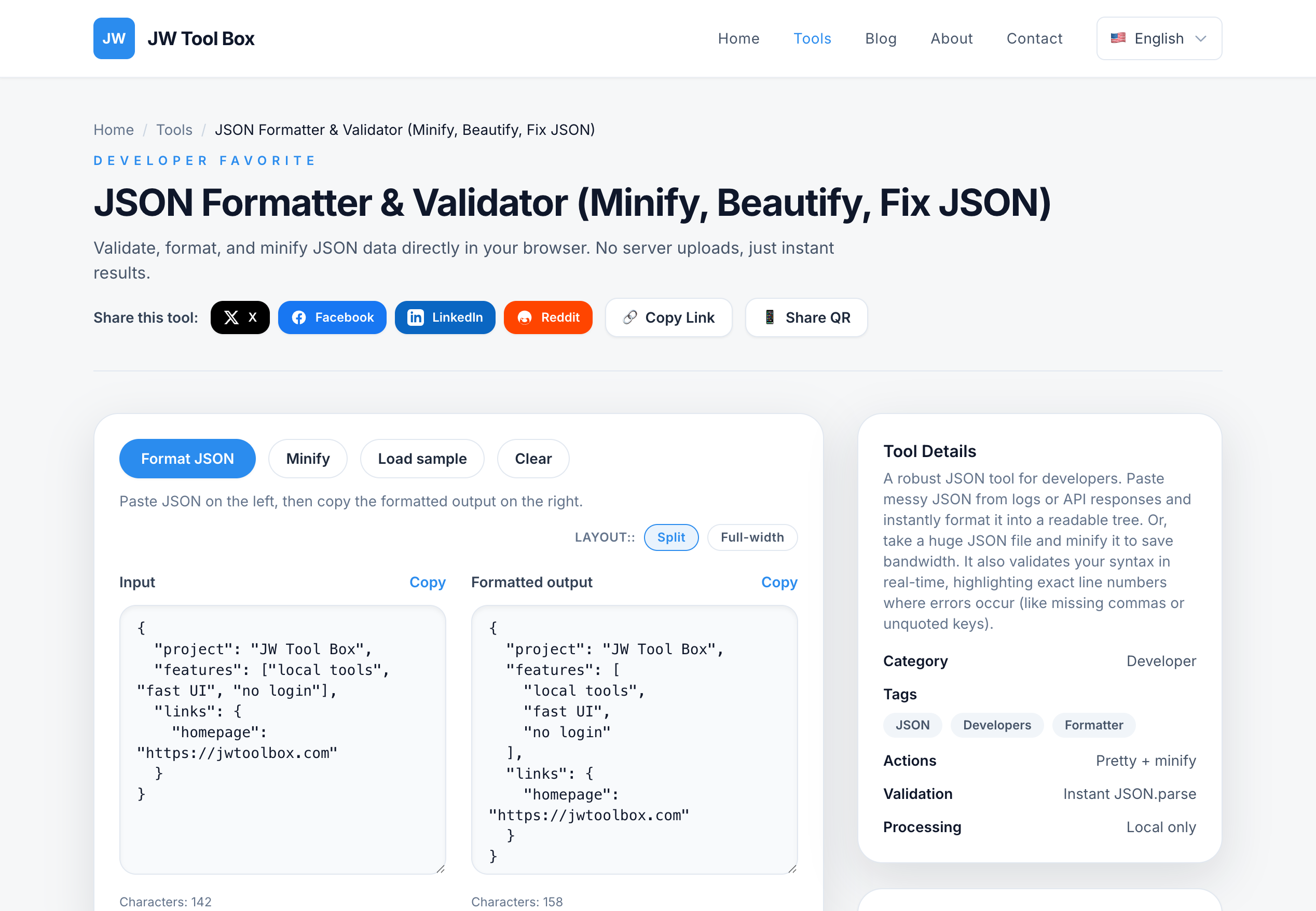The image size is (1316, 911).
Task: Open the Contact nav item
Action: [1034, 38]
